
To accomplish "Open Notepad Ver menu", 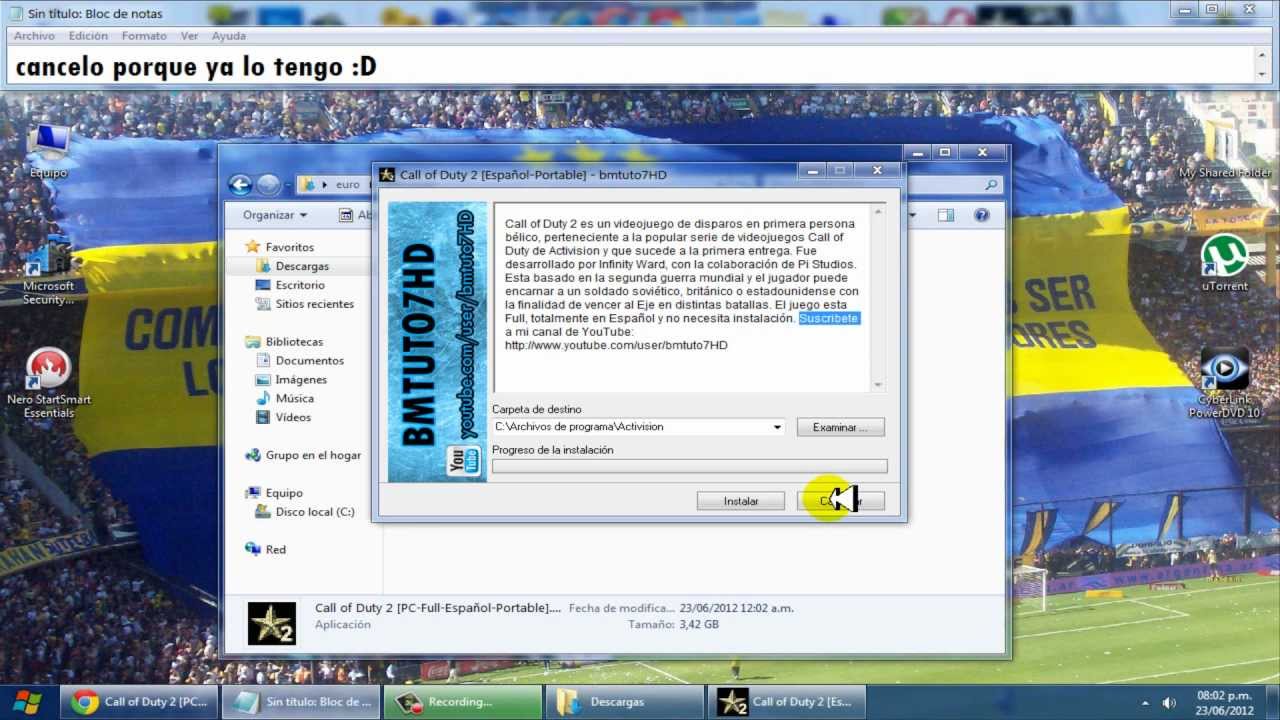I will [x=189, y=36].
